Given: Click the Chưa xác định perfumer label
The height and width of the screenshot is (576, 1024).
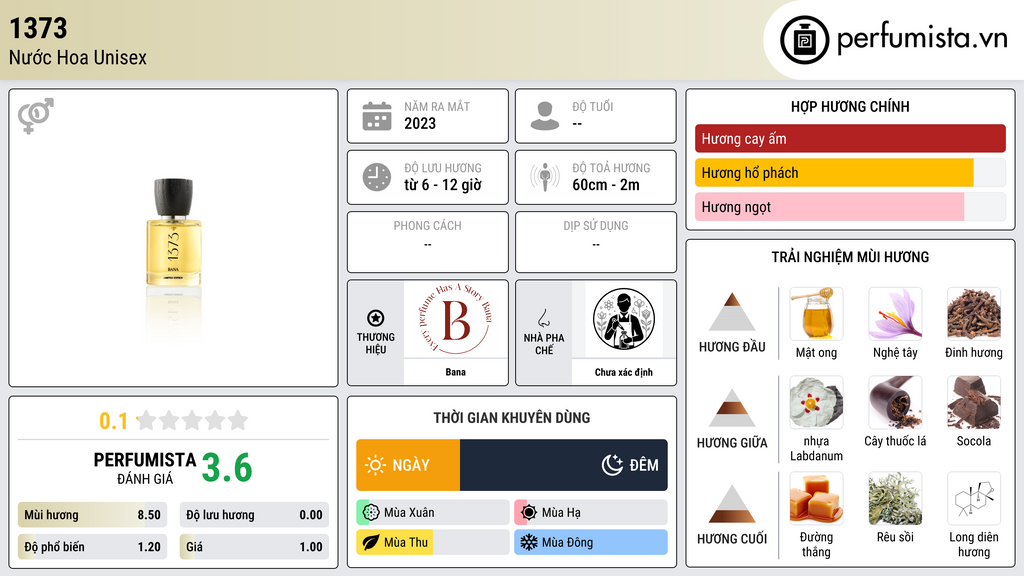Looking at the screenshot, I should [624, 372].
